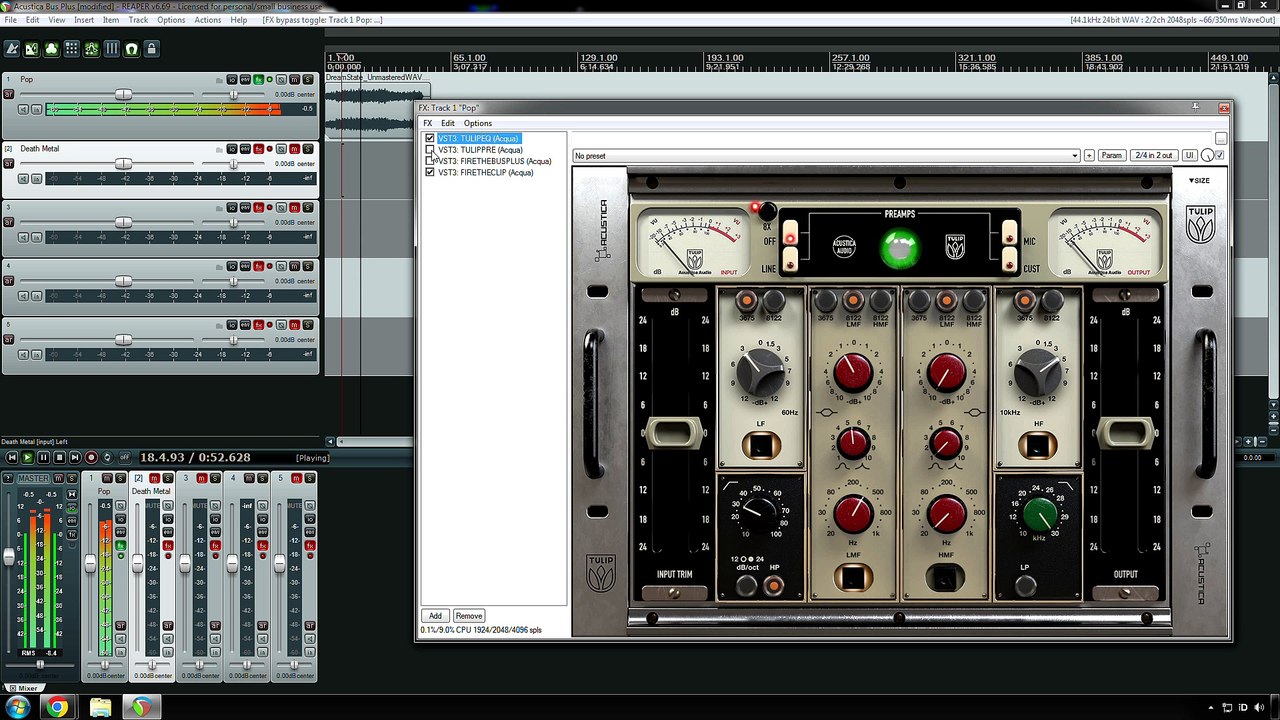The width and height of the screenshot is (1280, 720).
Task: Open File Explorer folder in taskbar
Action: click(x=100, y=708)
